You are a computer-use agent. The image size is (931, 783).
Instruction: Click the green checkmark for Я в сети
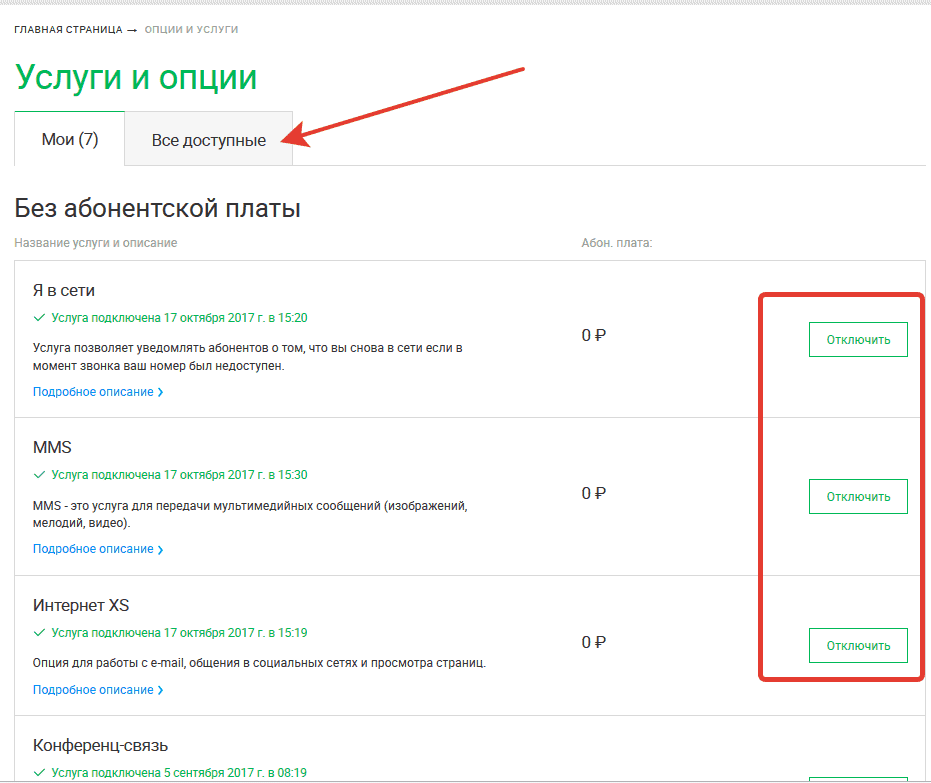click(x=39, y=318)
